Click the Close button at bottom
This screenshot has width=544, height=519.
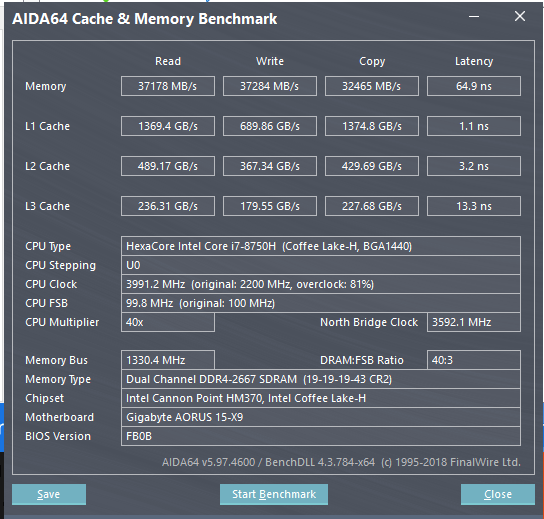498,494
